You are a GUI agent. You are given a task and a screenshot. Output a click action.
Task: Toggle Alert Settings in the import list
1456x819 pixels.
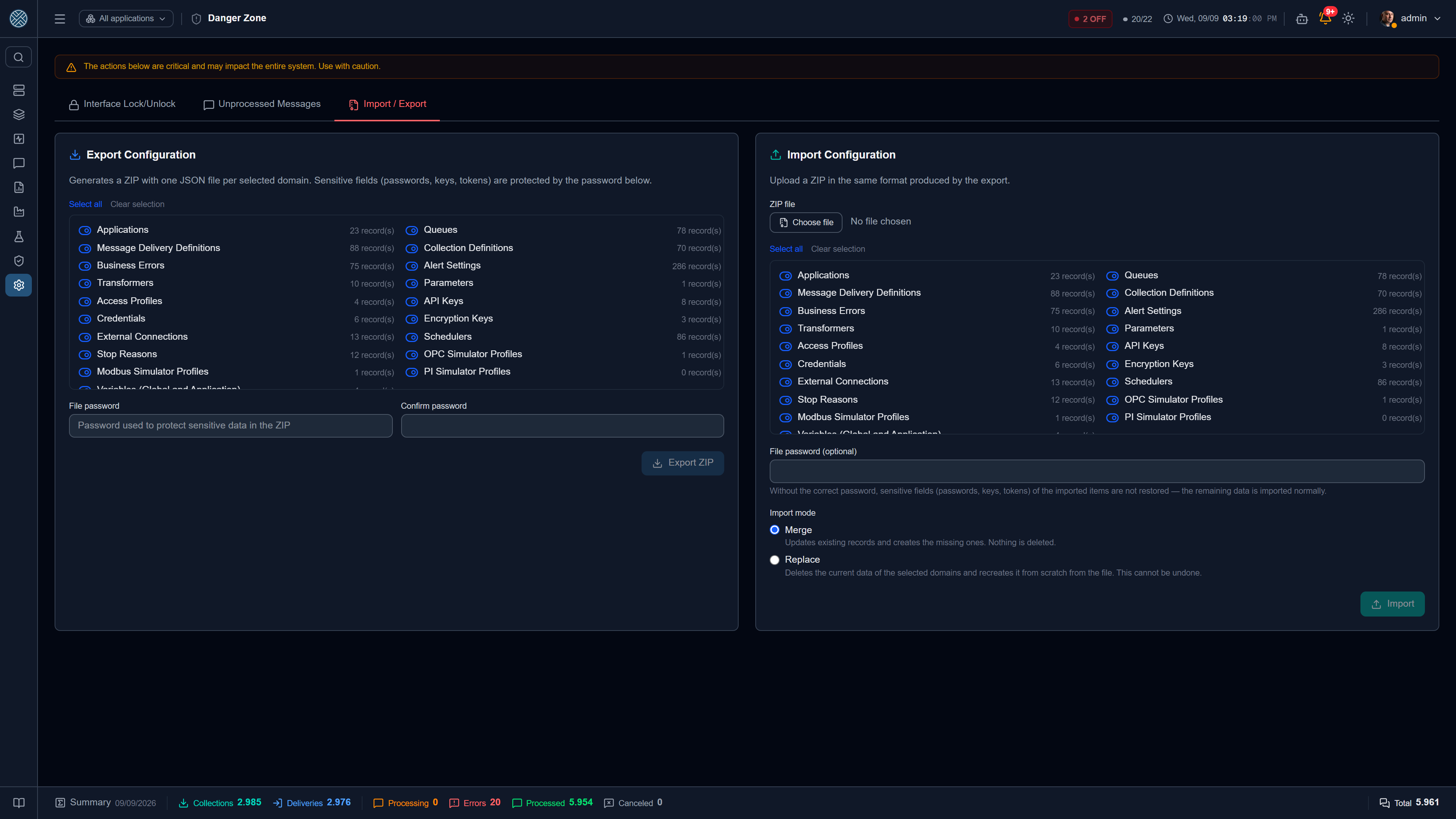(1112, 311)
